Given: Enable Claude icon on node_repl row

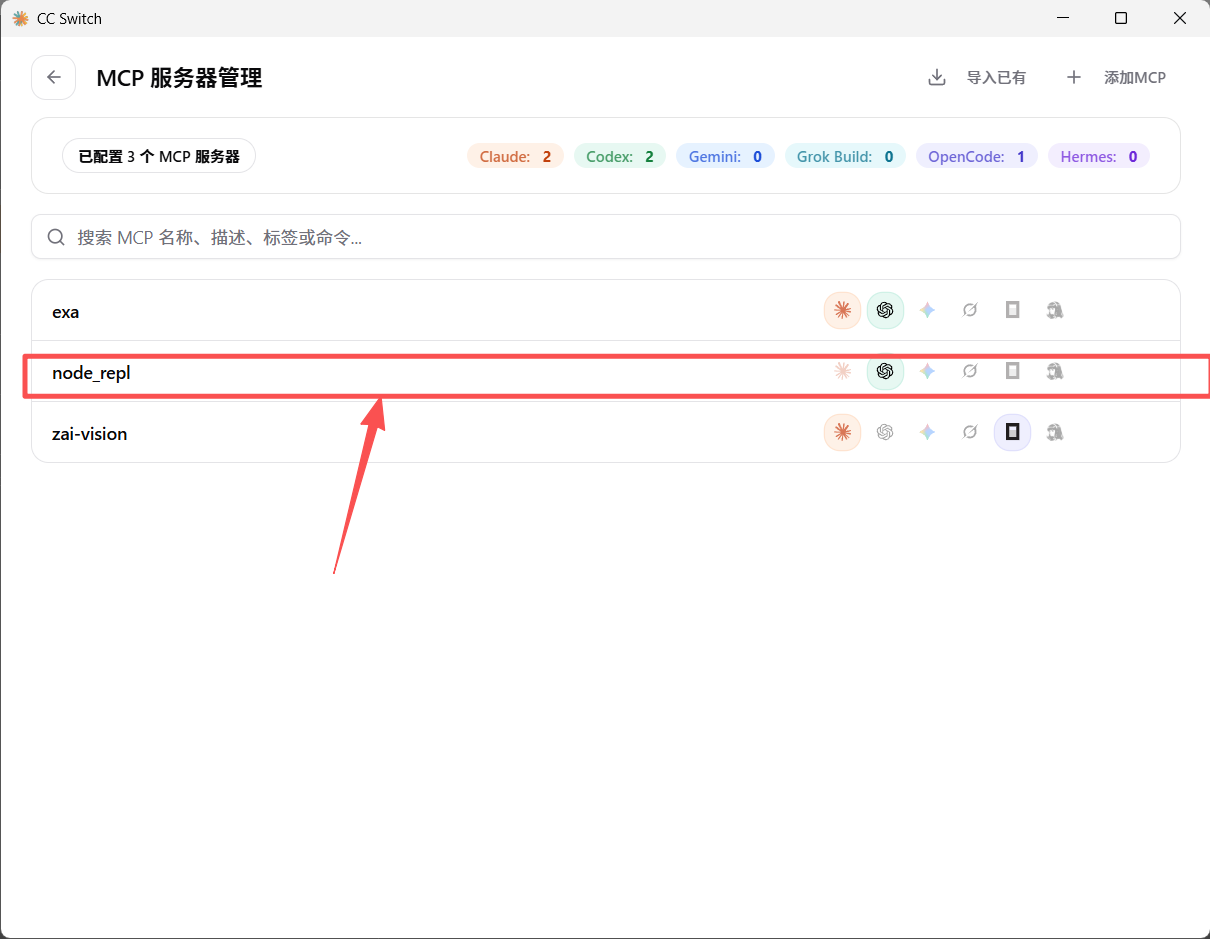Looking at the screenshot, I should click(x=842, y=371).
